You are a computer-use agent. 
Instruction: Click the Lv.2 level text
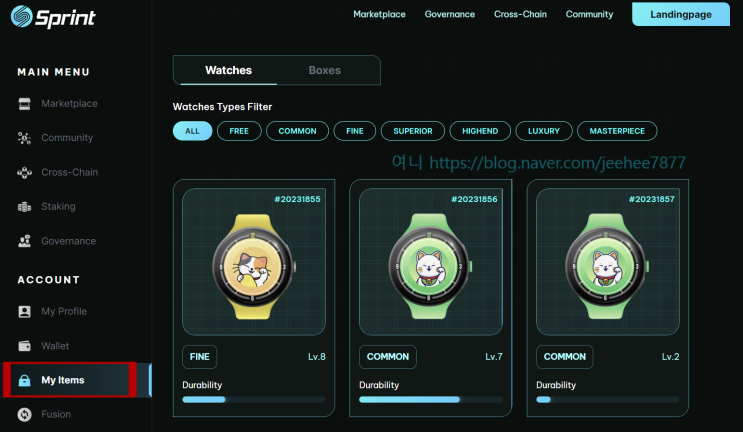[671, 357]
